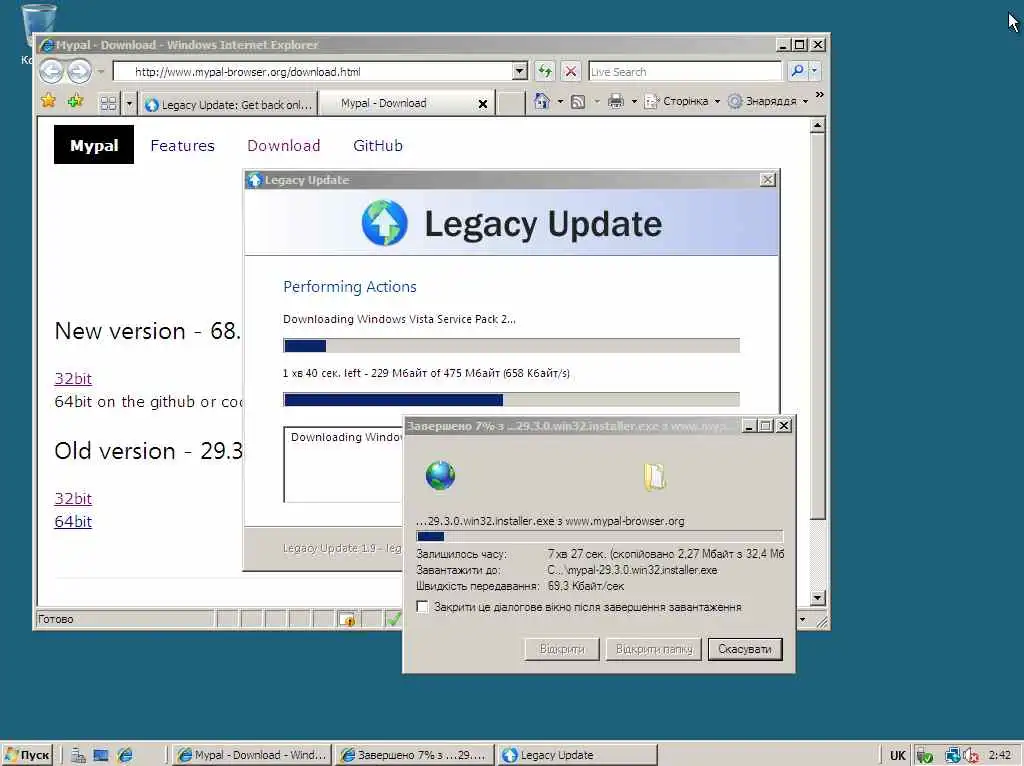Switch to Mypal - Download taskbar button
Viewport: 1024px width, 766px height.
coord(253,755)
